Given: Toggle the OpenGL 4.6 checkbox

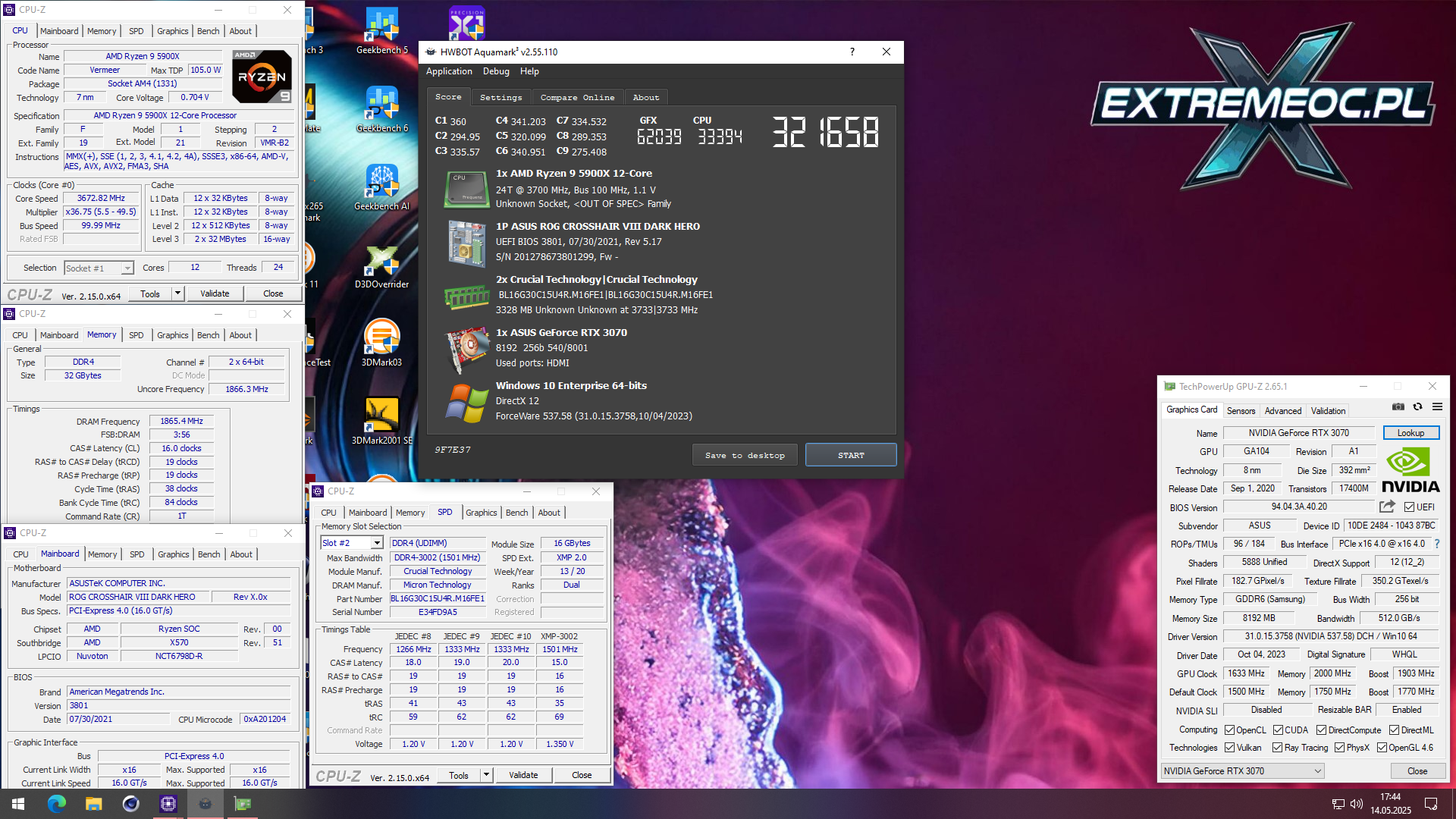Looking at the screenshot, I should point(1382,748).
